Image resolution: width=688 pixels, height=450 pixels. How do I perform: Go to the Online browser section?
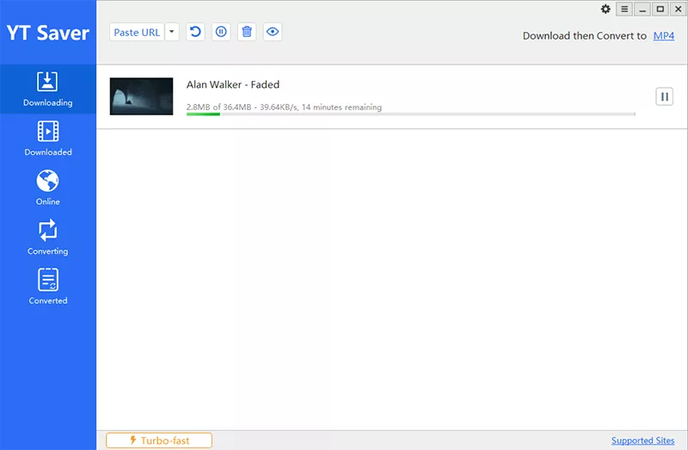[x=48, y=188]
